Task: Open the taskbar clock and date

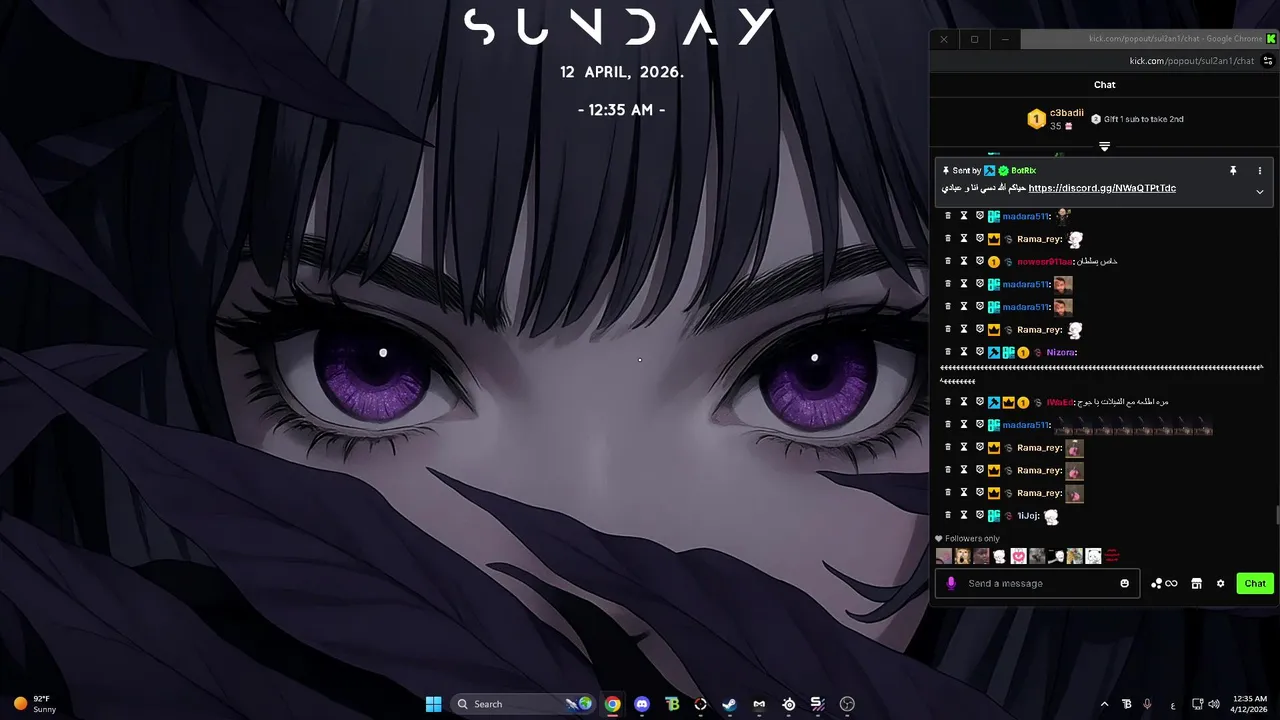Action: pos(1249,704)
